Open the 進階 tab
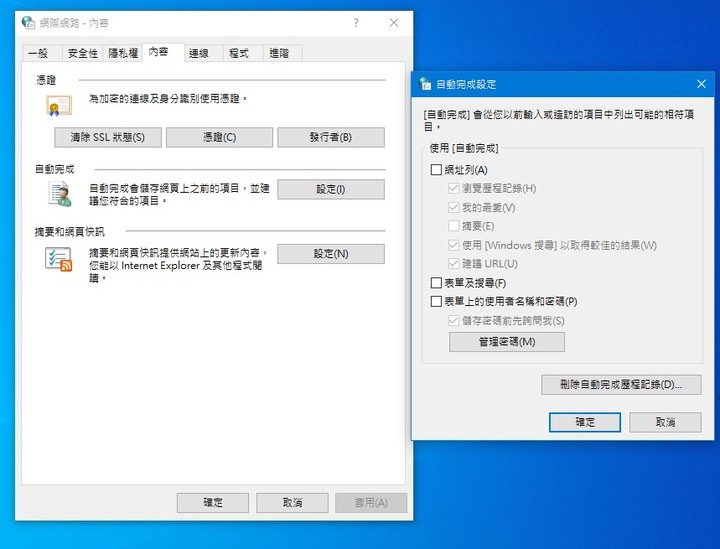The height and width of the screenshot is (549, 720). click(x=283, y=53)
